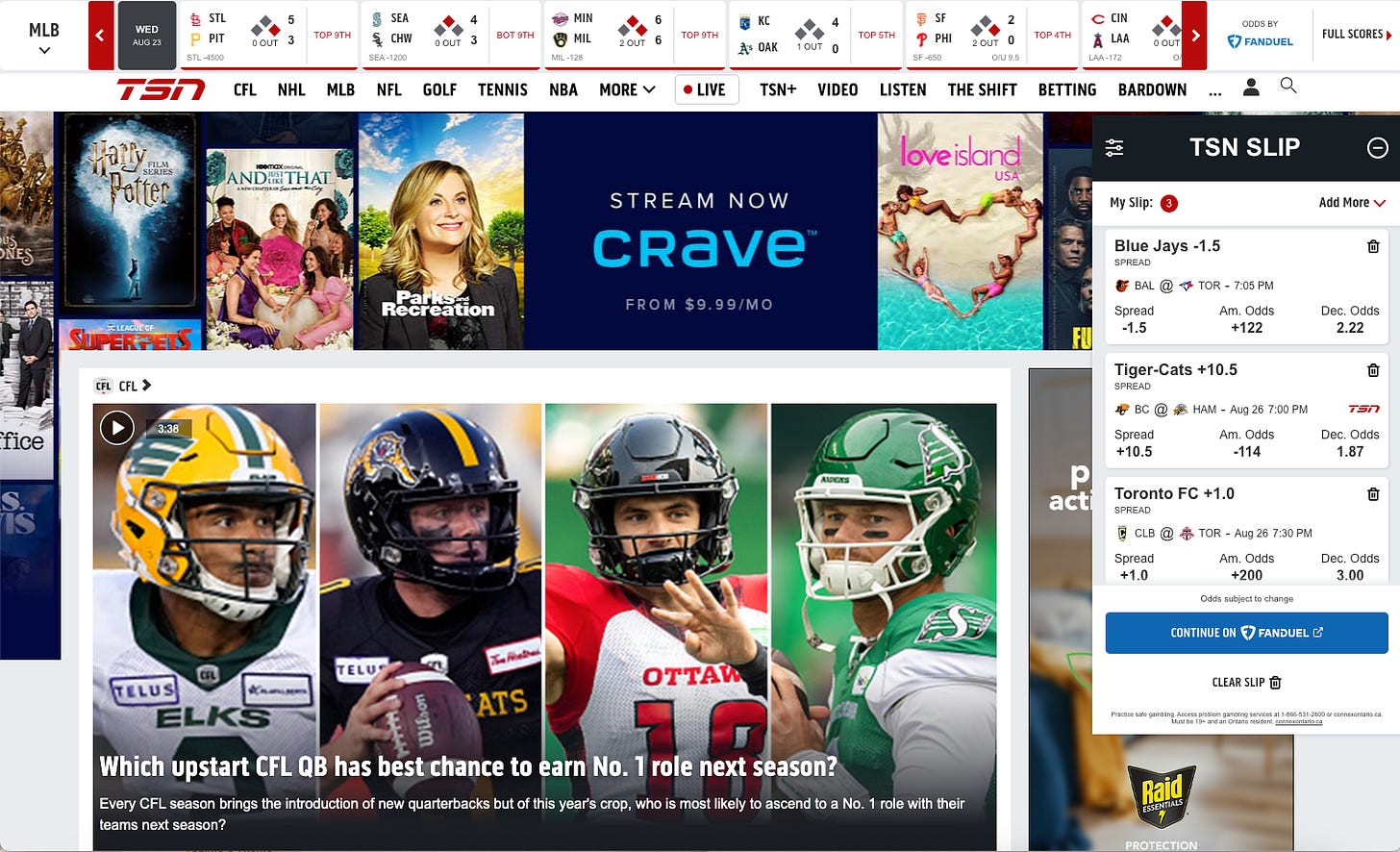Viewport: 1400px width, 852px height.
Task: Open MIN vs MIL game score
Action: pyautogui.click(x=634, y=36)
